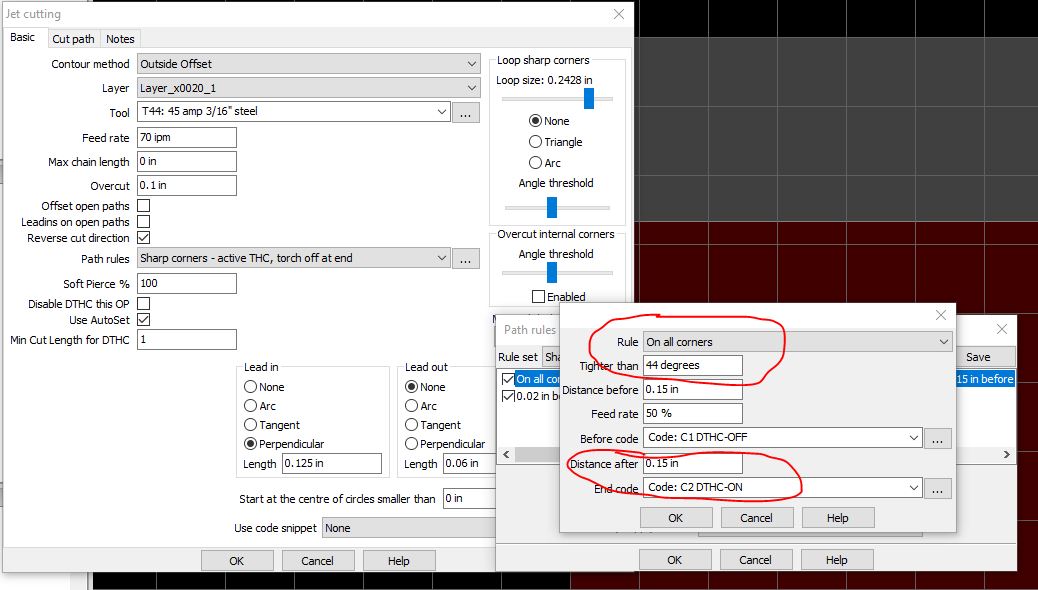This screenshot has width=1038, height=590.
Task: Open the Notes tab
Action: (119, 38)
